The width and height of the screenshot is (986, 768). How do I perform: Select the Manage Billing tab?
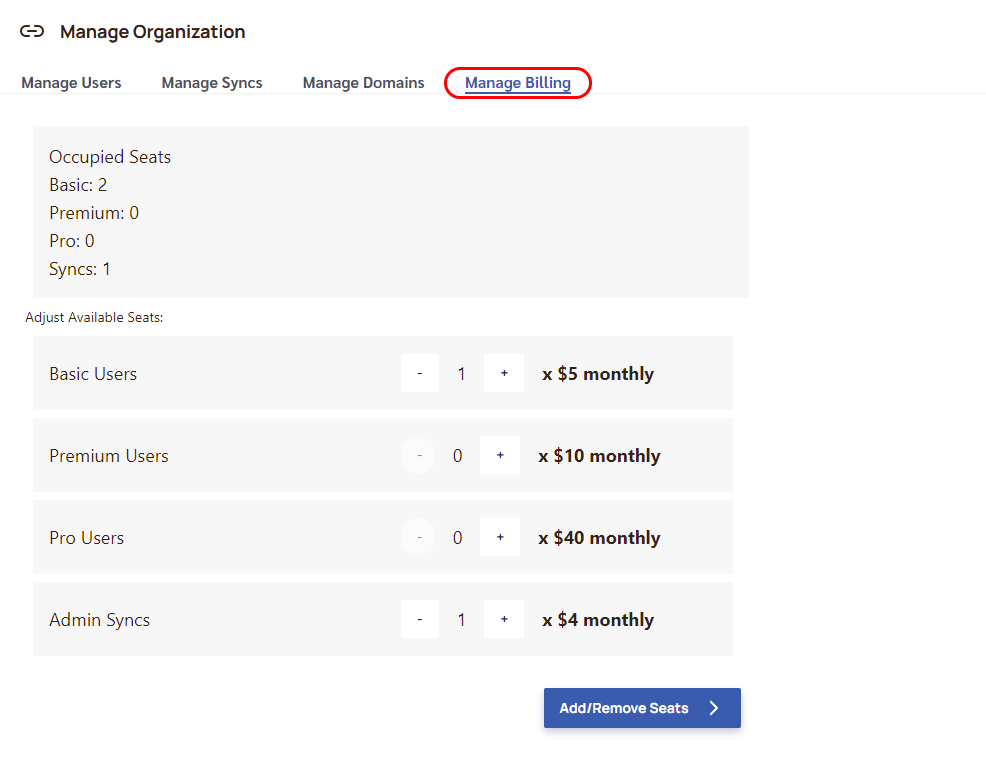point(518,83)
